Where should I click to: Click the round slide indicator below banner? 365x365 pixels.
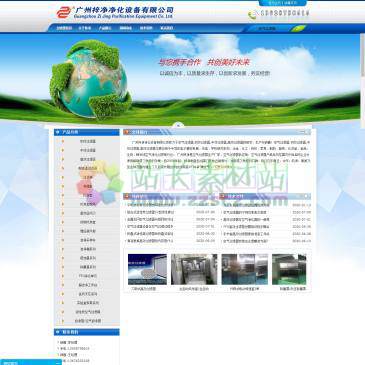tap(178, 125)
